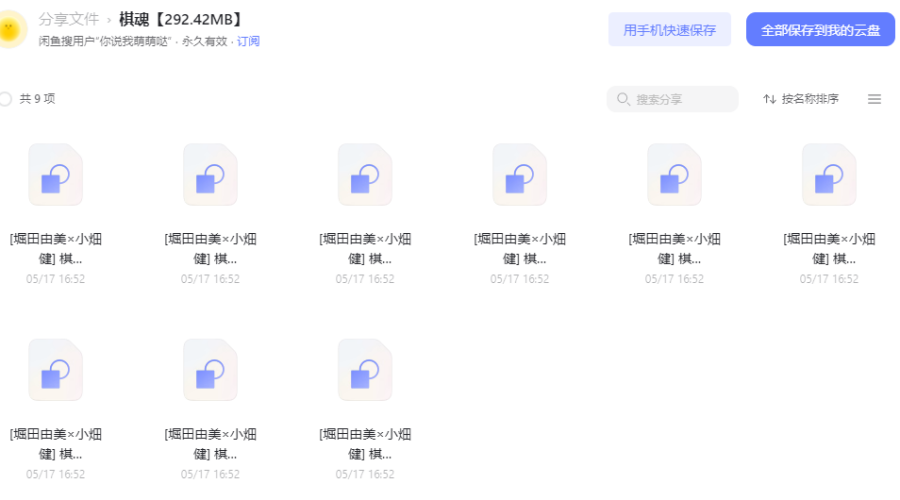Click the sharer name 你说我萌萌哒 text
The width and height of the screenshot is (900, 500).
(135, 41)
